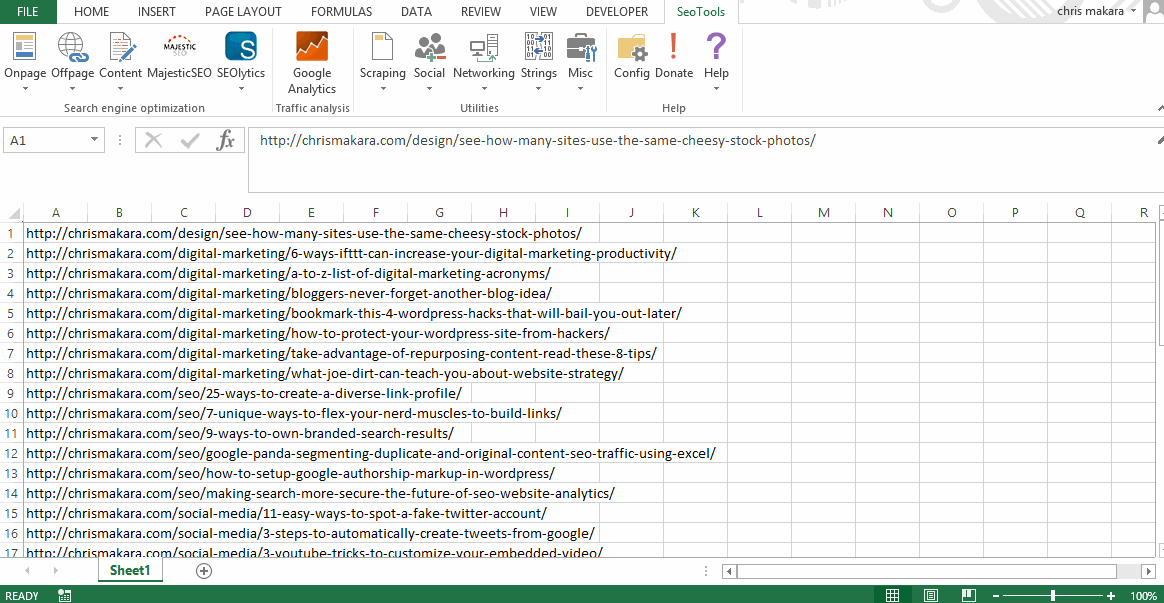Expand the Onpage dropdown arrow
Viewport: 1164px width, 603px height.
click(x=24, y=88)
